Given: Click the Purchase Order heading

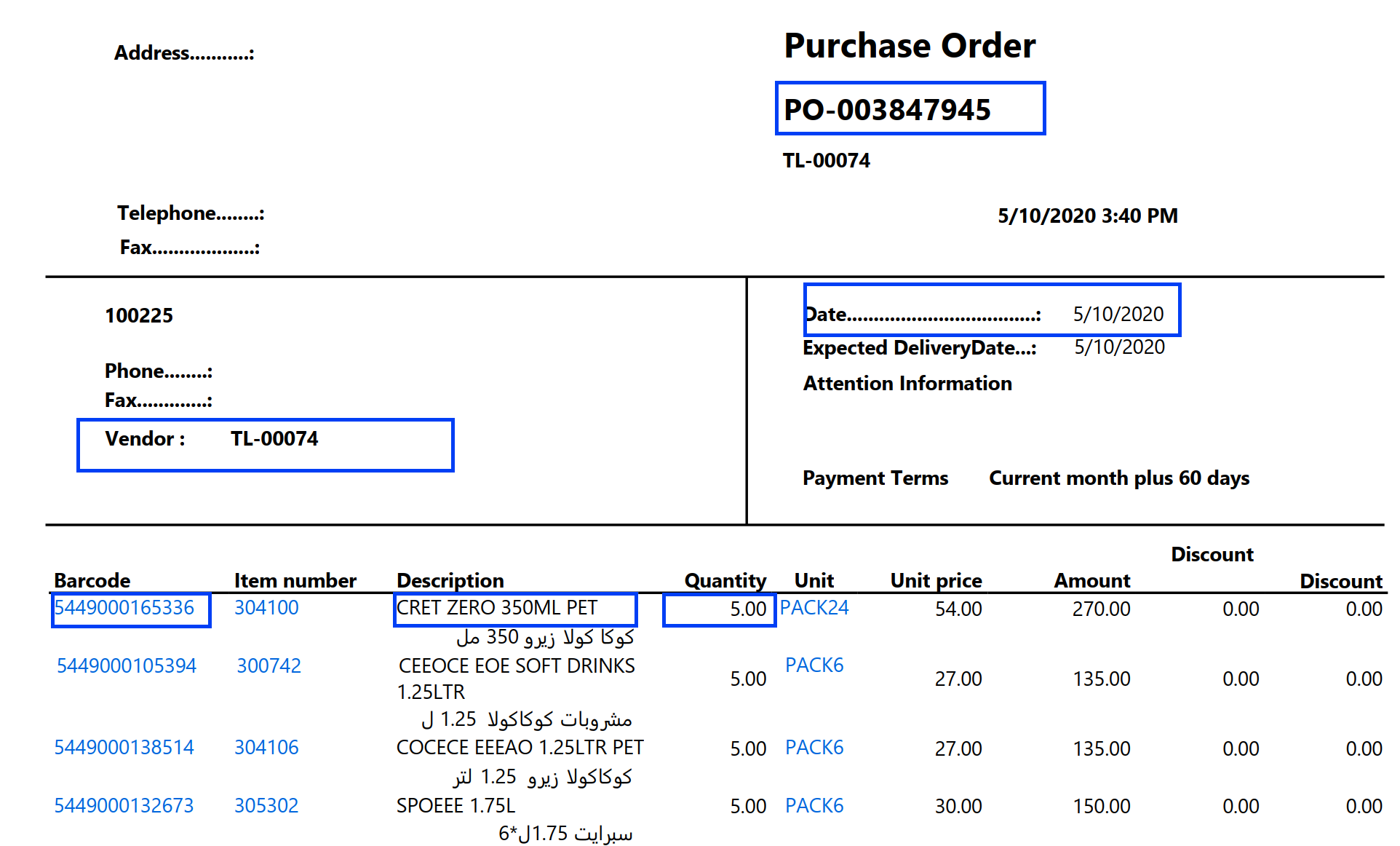Looking at the screenshot, I should tap(910, 46).
